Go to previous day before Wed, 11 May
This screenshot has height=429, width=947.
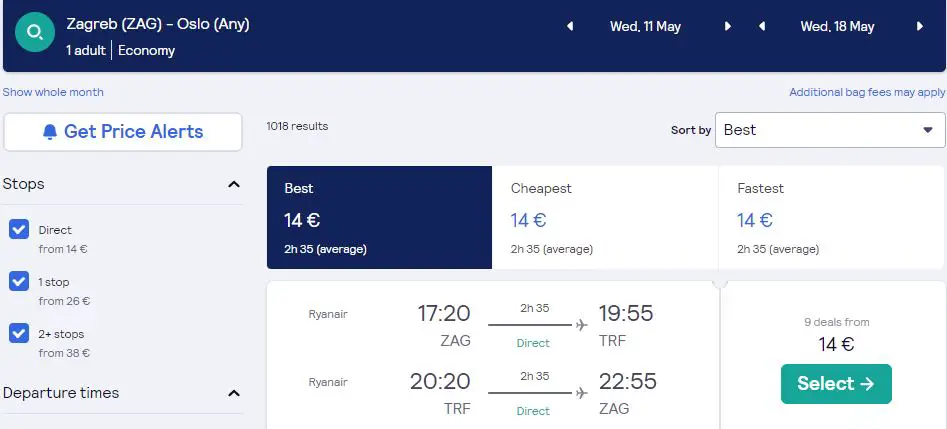[570, 27]
